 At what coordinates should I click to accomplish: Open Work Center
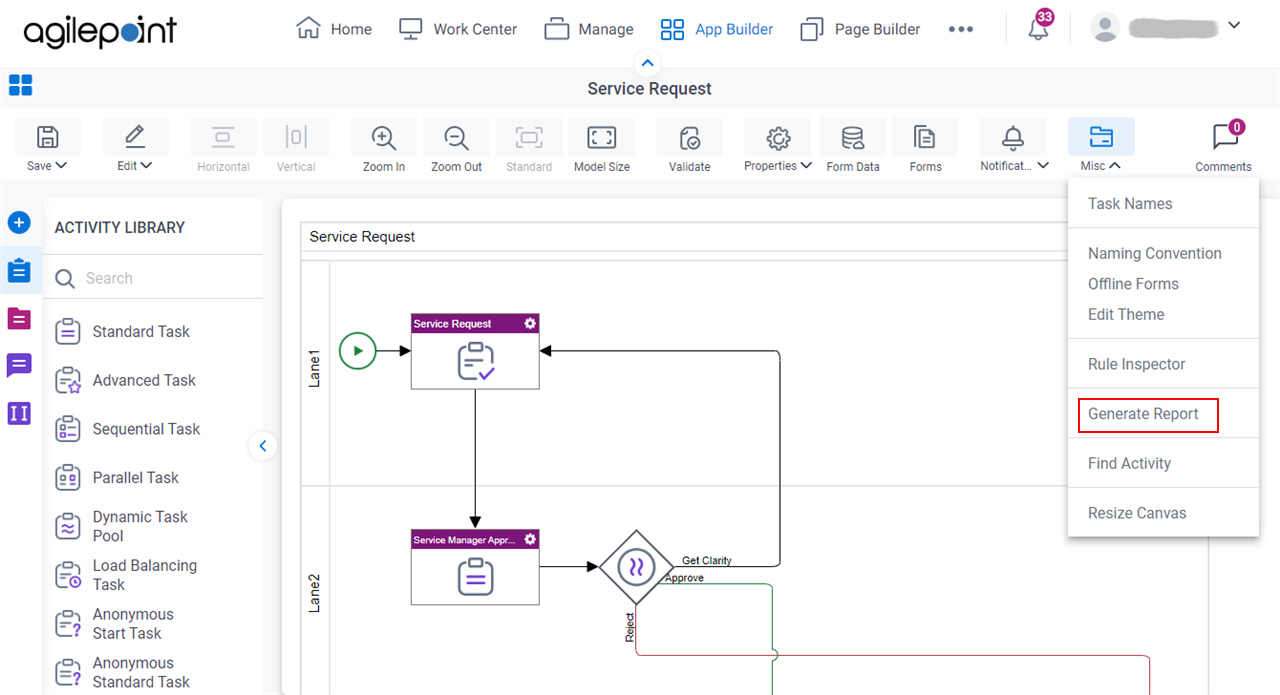click(x=458, y=29)
